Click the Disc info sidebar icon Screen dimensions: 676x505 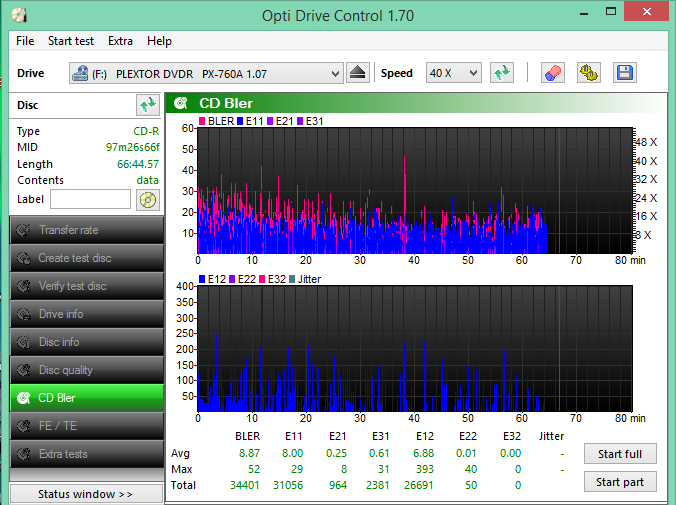click(23, 342)
